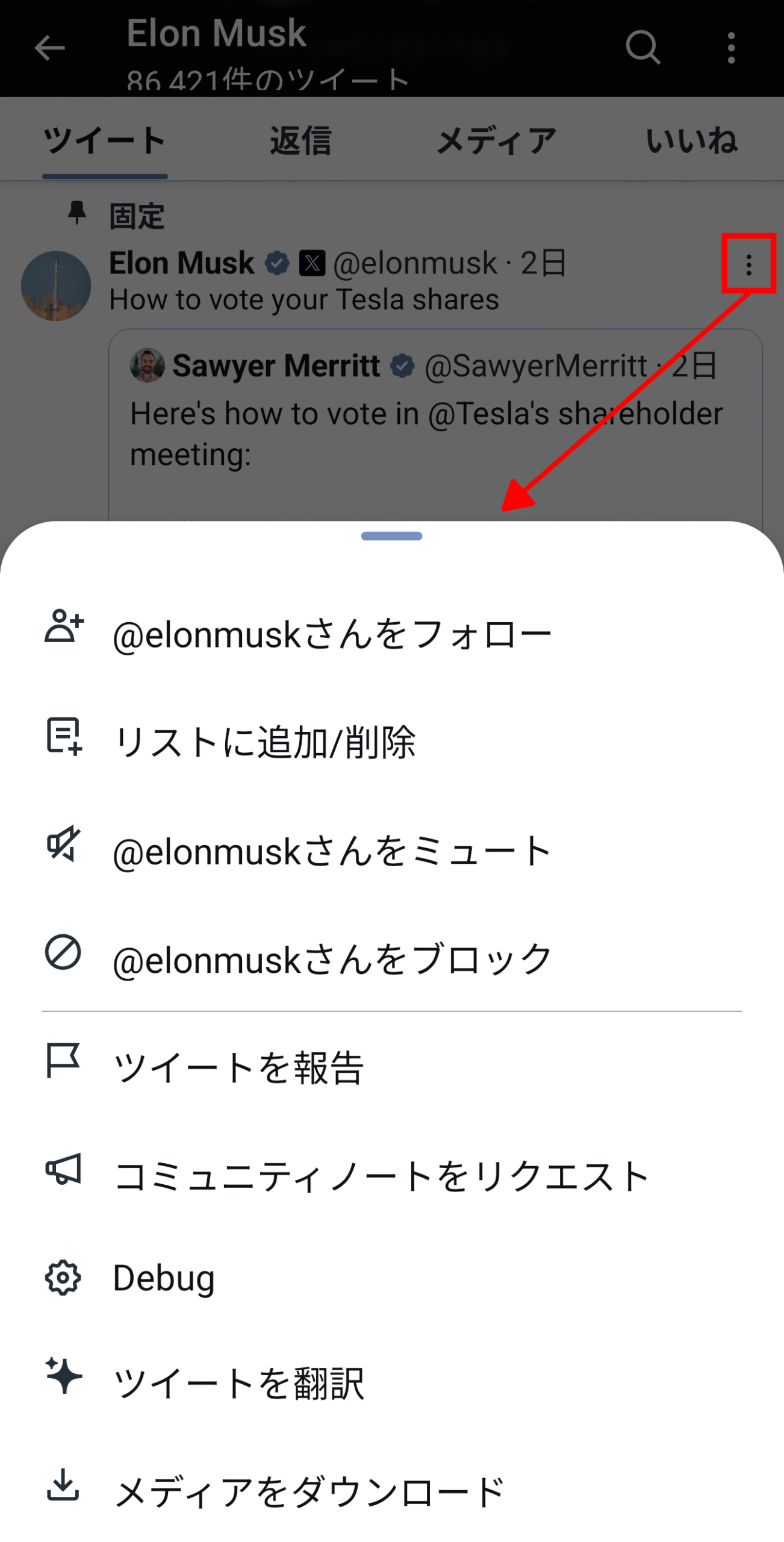This screenshot has width=784, height=1542.
Task: Open search from the profile header
Action: tap(642, 48)
